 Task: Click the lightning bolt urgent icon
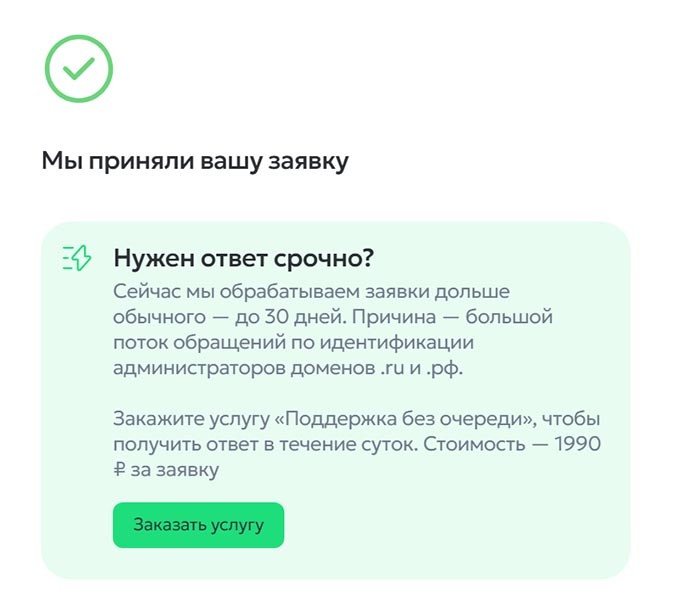tap(77, 258)
